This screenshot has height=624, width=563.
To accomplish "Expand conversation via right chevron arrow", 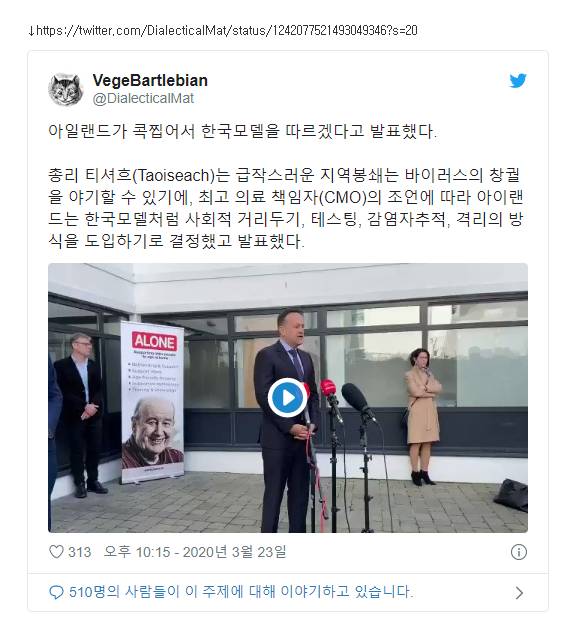I will pyautogui.click(x=519, y=593).
